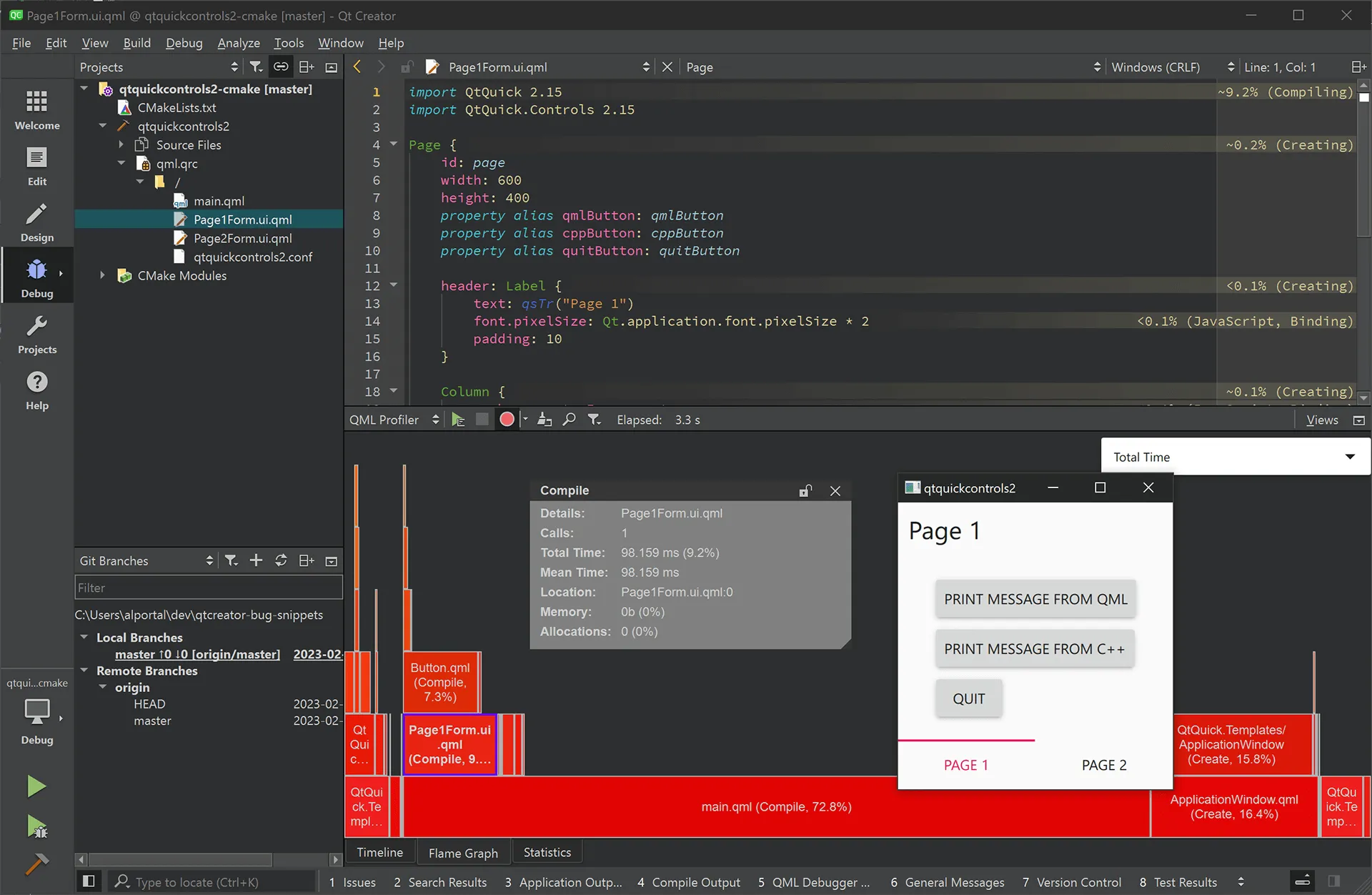Click the Build hammer icon
This screenshot has height=895, width=1372.
coord(36,864)
